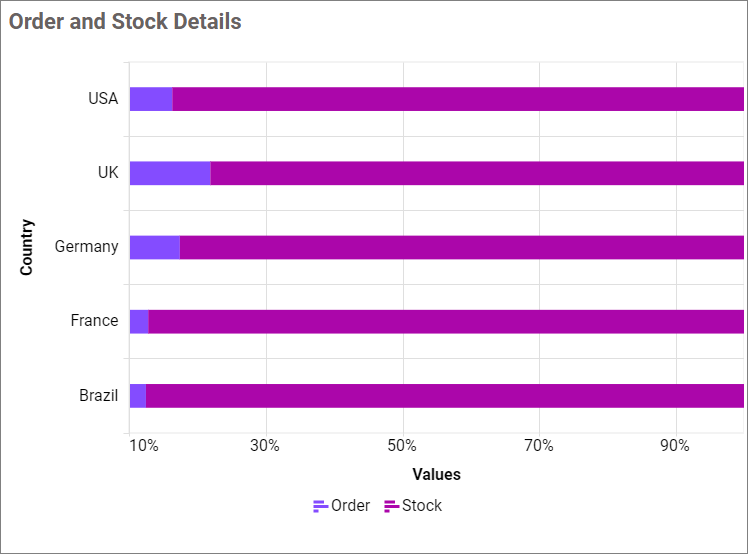The height and width of the screenshot is (554, 748).
Task: Click the Country axis title
Action: [x=27, y=247]
